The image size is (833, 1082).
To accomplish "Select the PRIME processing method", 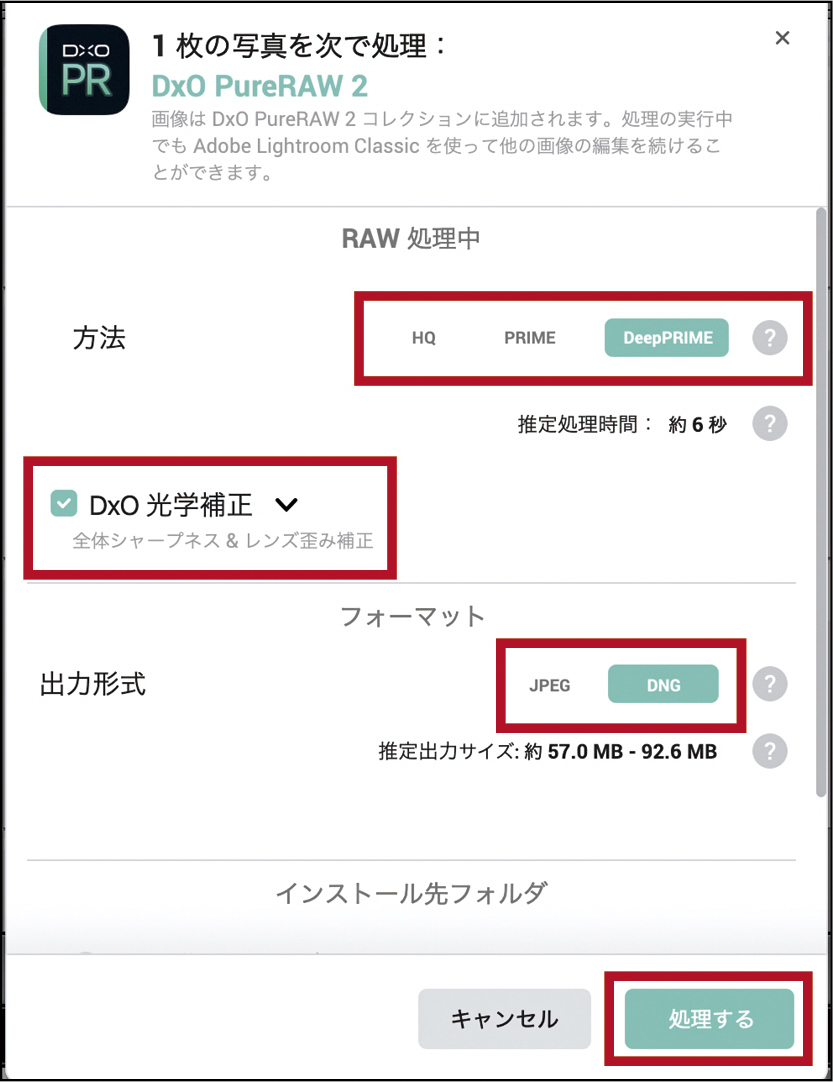I will 529,338.
